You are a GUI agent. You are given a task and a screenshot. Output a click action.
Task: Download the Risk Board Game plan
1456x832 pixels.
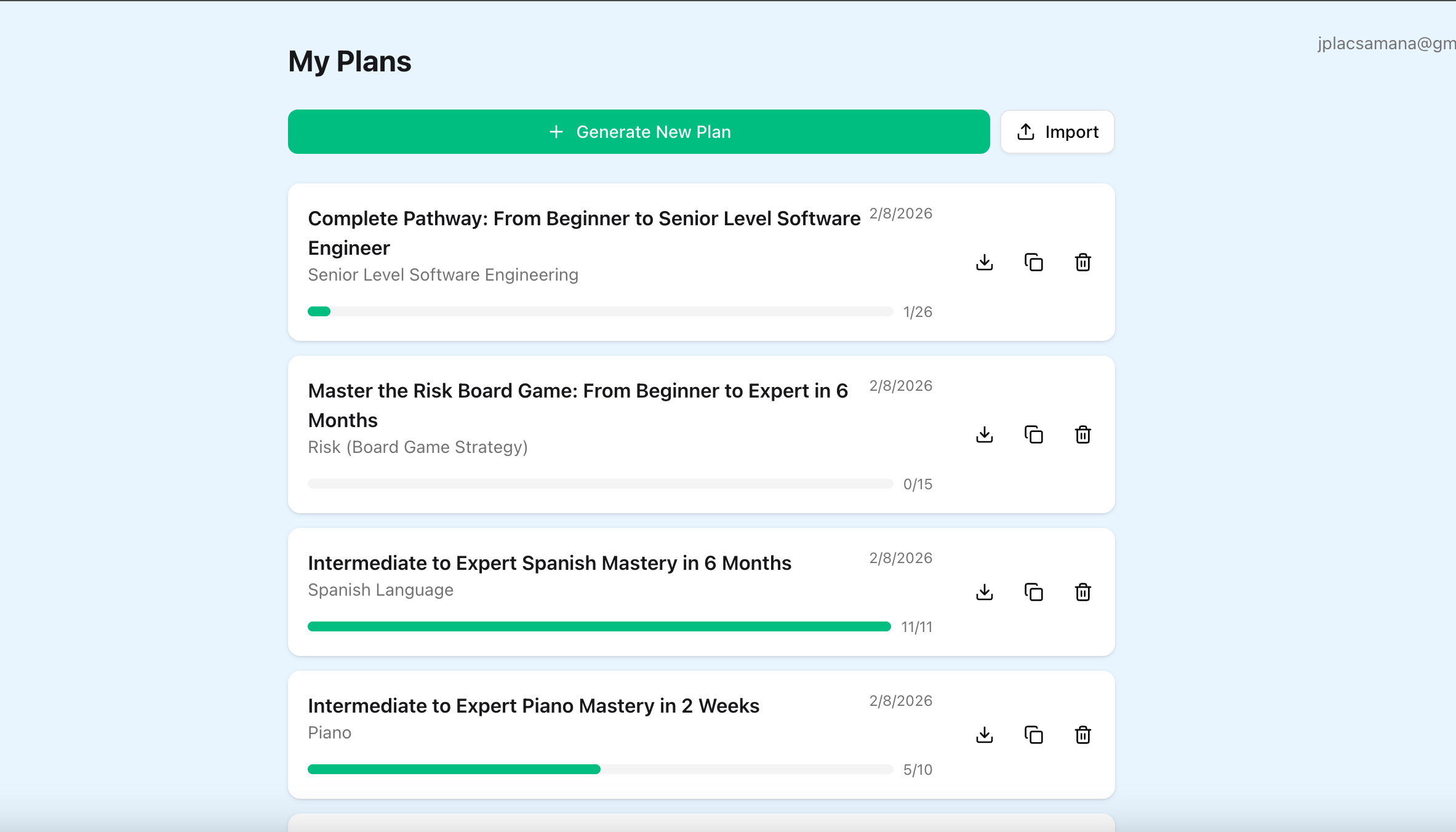pos(985,434)
